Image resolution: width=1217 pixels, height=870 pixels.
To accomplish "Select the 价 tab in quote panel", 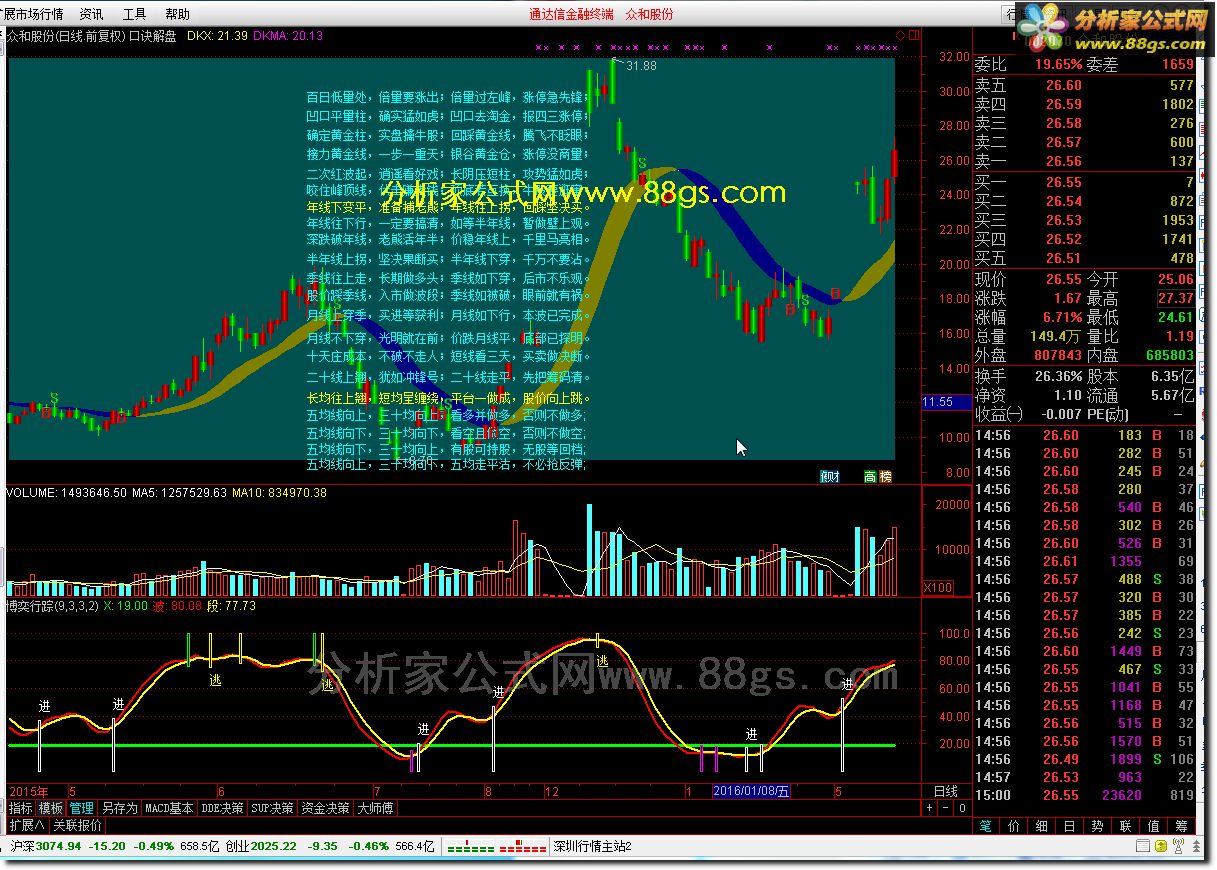I will click(x=1014, y=826).
